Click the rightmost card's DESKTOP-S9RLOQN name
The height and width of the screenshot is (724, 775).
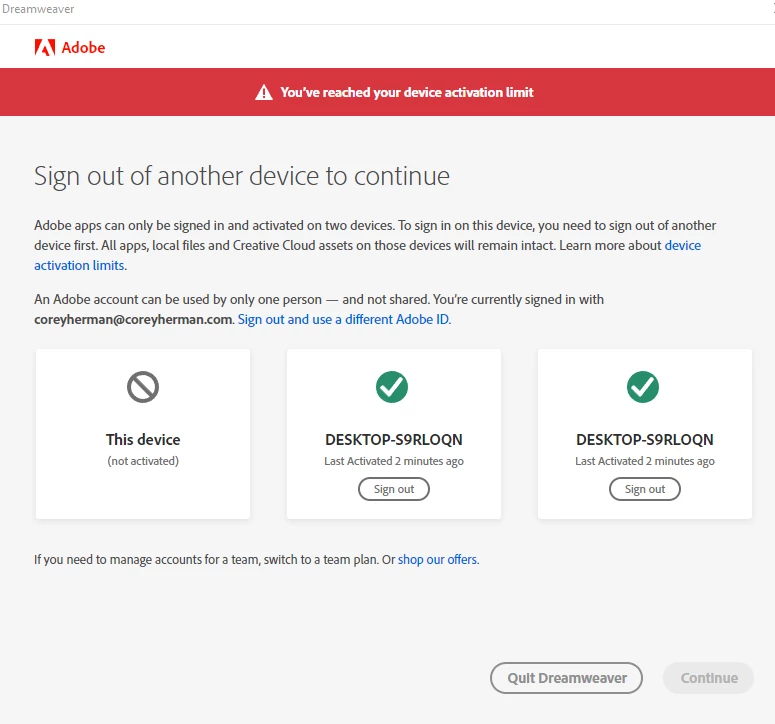point(645,439)
